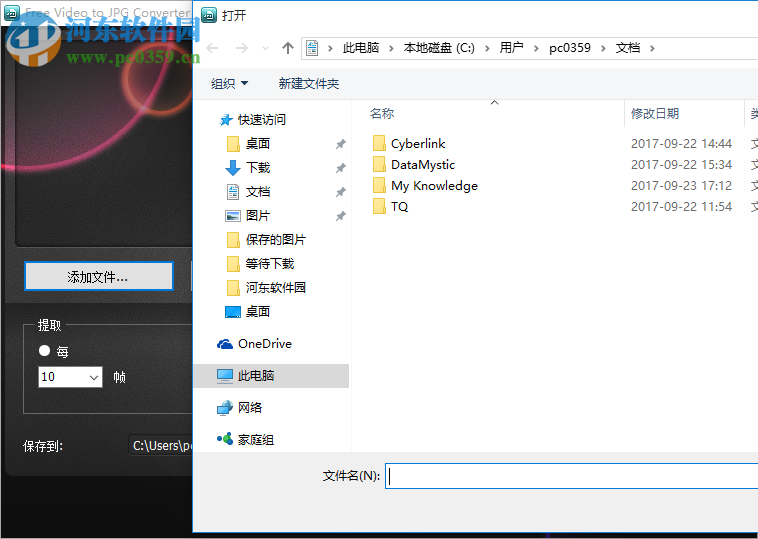758x539 pixels.
Task: Focus the 文件名(N) input field
Action: click(x=572, y=476)
